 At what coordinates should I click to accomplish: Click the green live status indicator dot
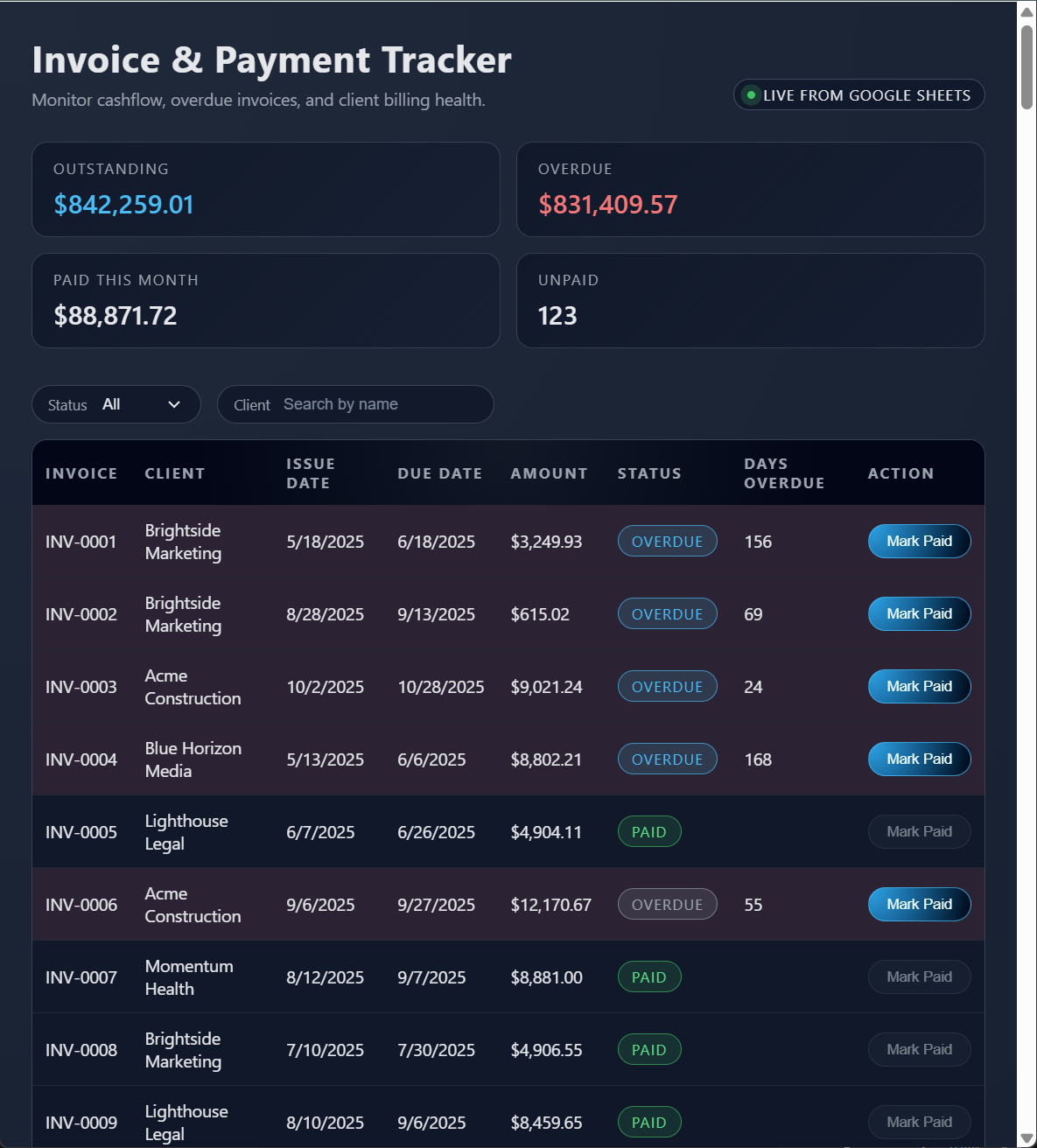click(749, 94)
